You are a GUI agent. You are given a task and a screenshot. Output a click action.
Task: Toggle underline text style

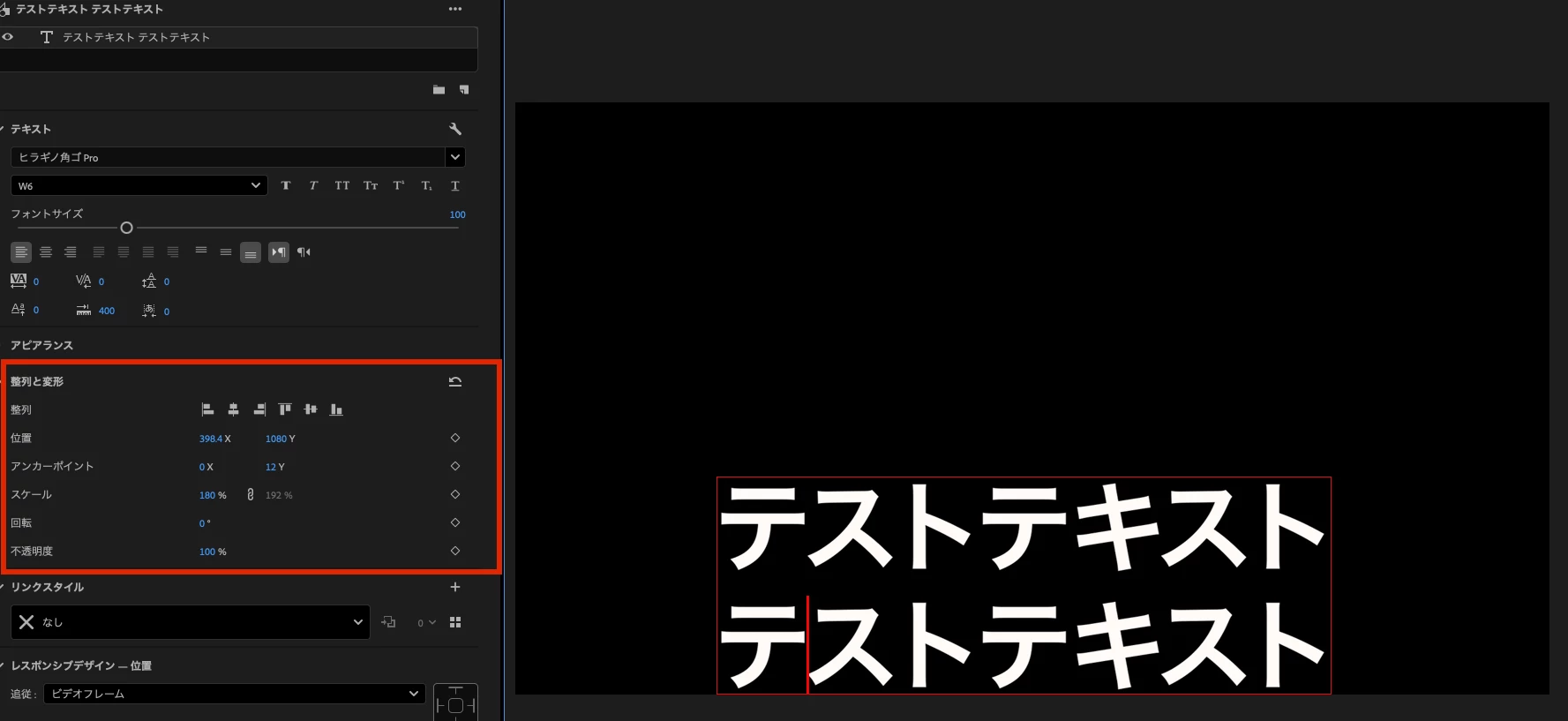[x=455, y=185]
